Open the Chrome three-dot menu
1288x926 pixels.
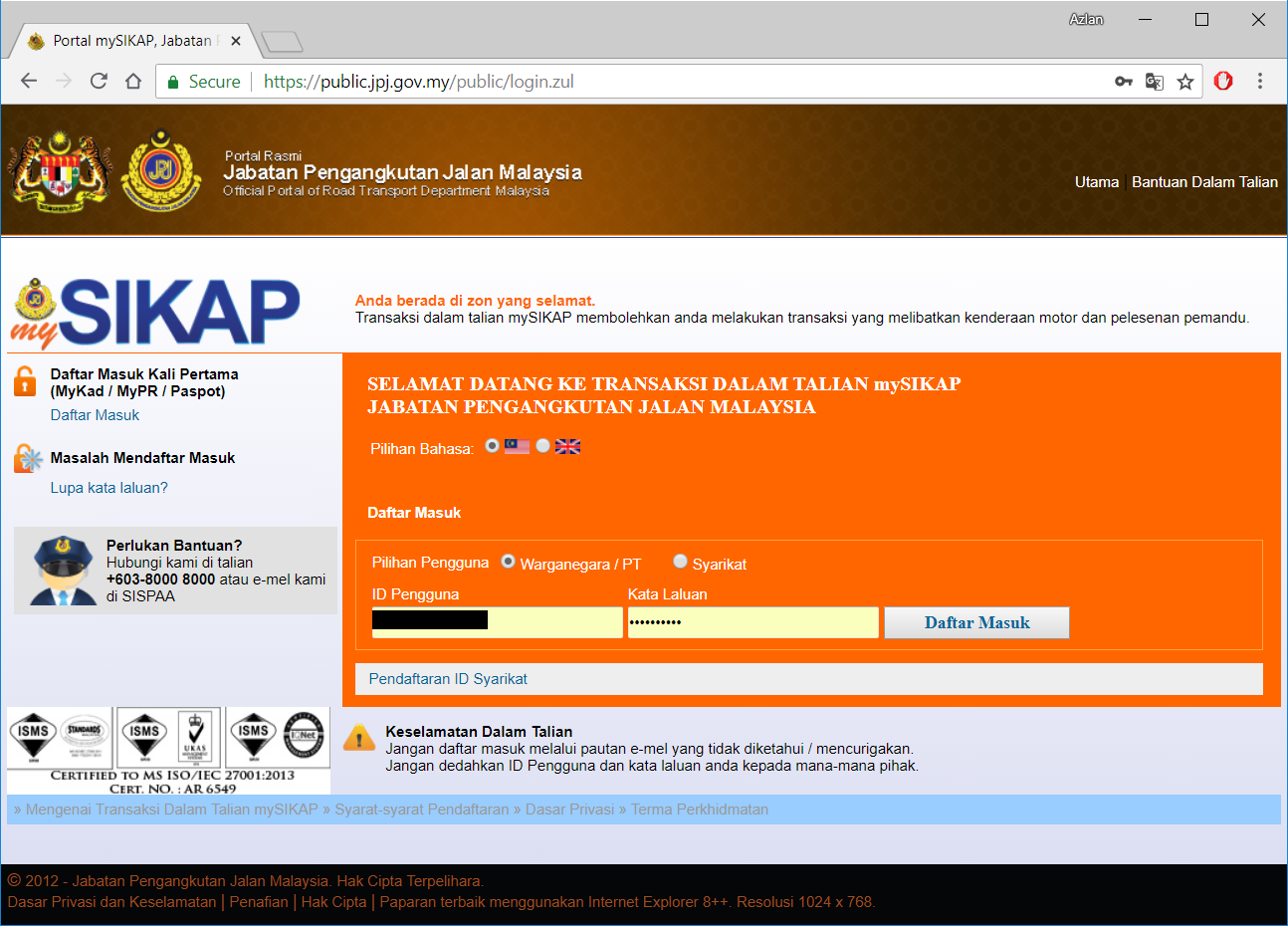pos(1260,81)
